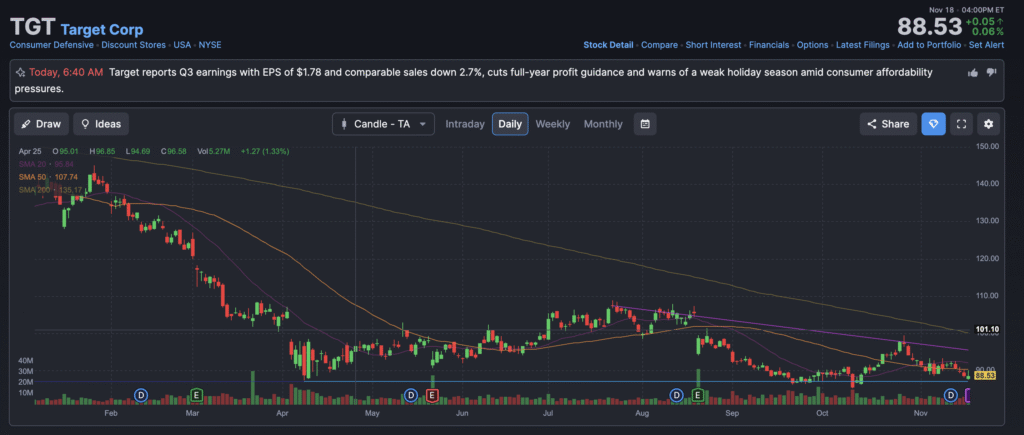Open the Draw tools button
Screen dimensions: 1024x435
[41, 124]
